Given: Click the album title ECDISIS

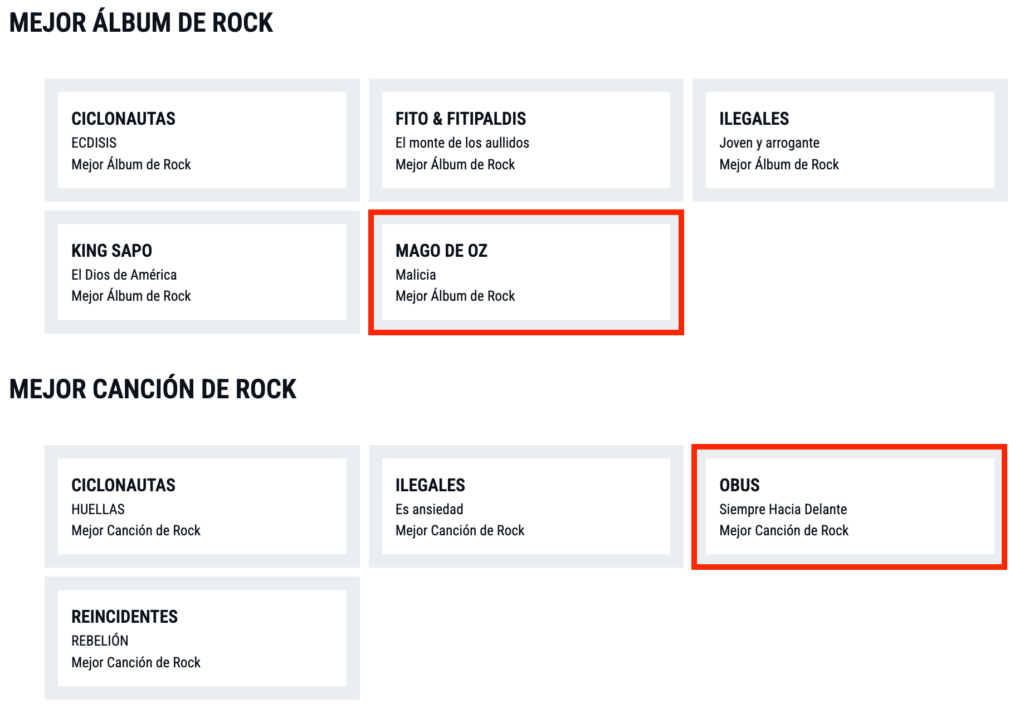Looking at the screenshot, I should 94,143.
